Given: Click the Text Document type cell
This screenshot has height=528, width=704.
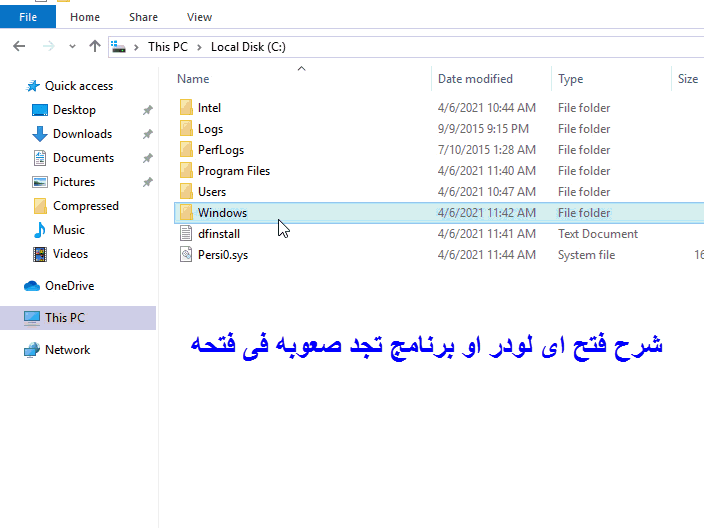Looking at the screenshot, I should [598, 234].
